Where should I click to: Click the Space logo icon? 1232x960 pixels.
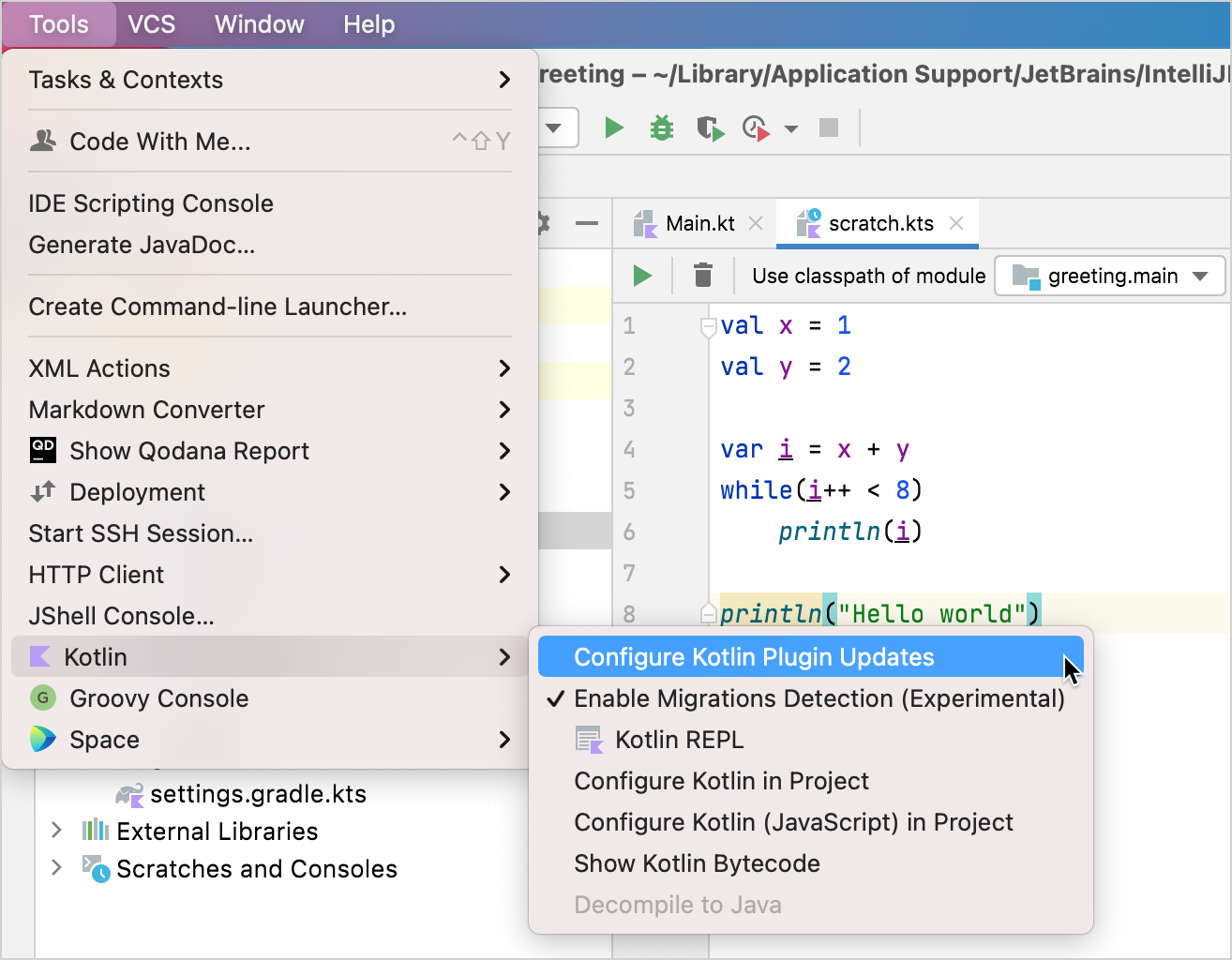[x=43, y=739]
